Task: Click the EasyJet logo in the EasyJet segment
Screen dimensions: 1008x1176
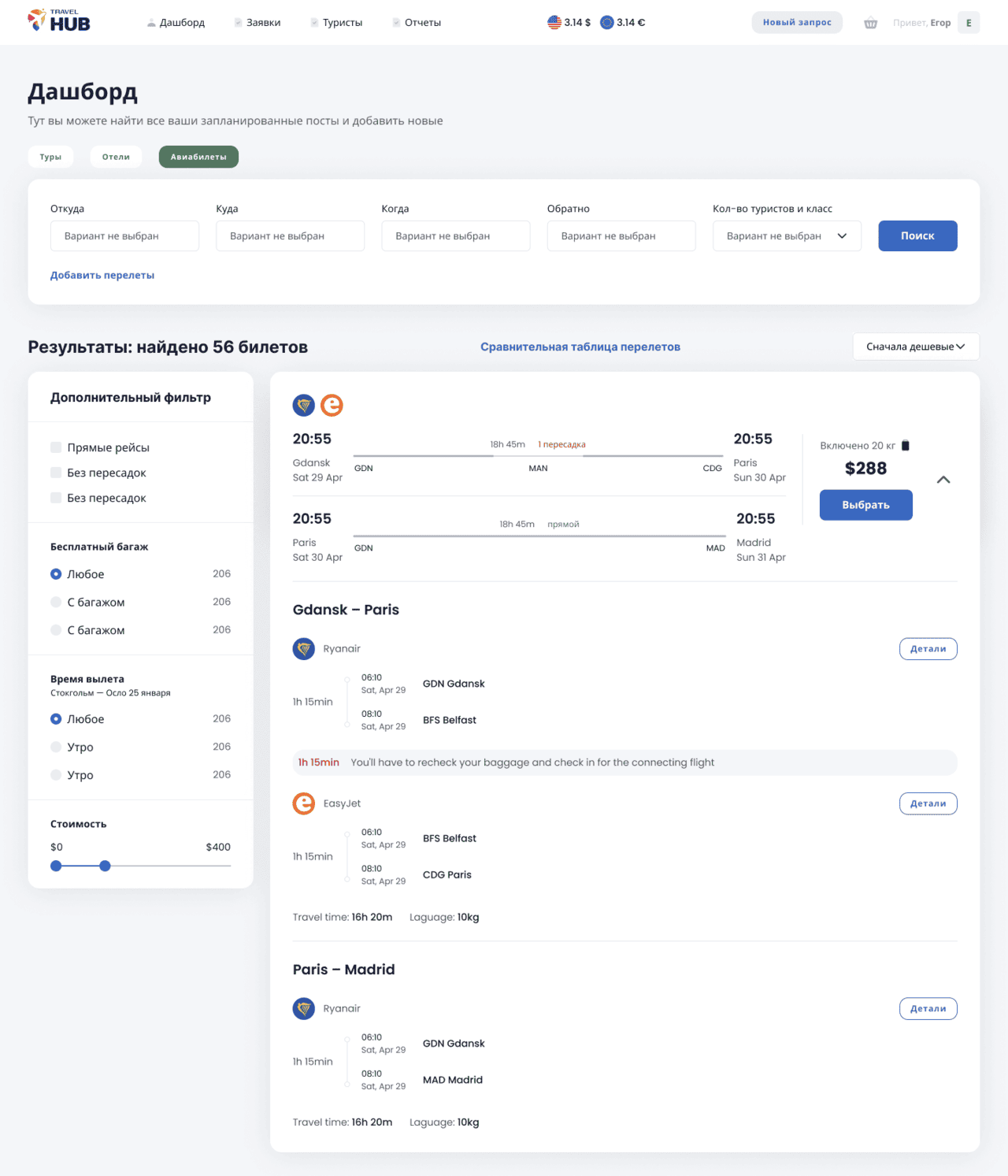Action: coord(304,803)
